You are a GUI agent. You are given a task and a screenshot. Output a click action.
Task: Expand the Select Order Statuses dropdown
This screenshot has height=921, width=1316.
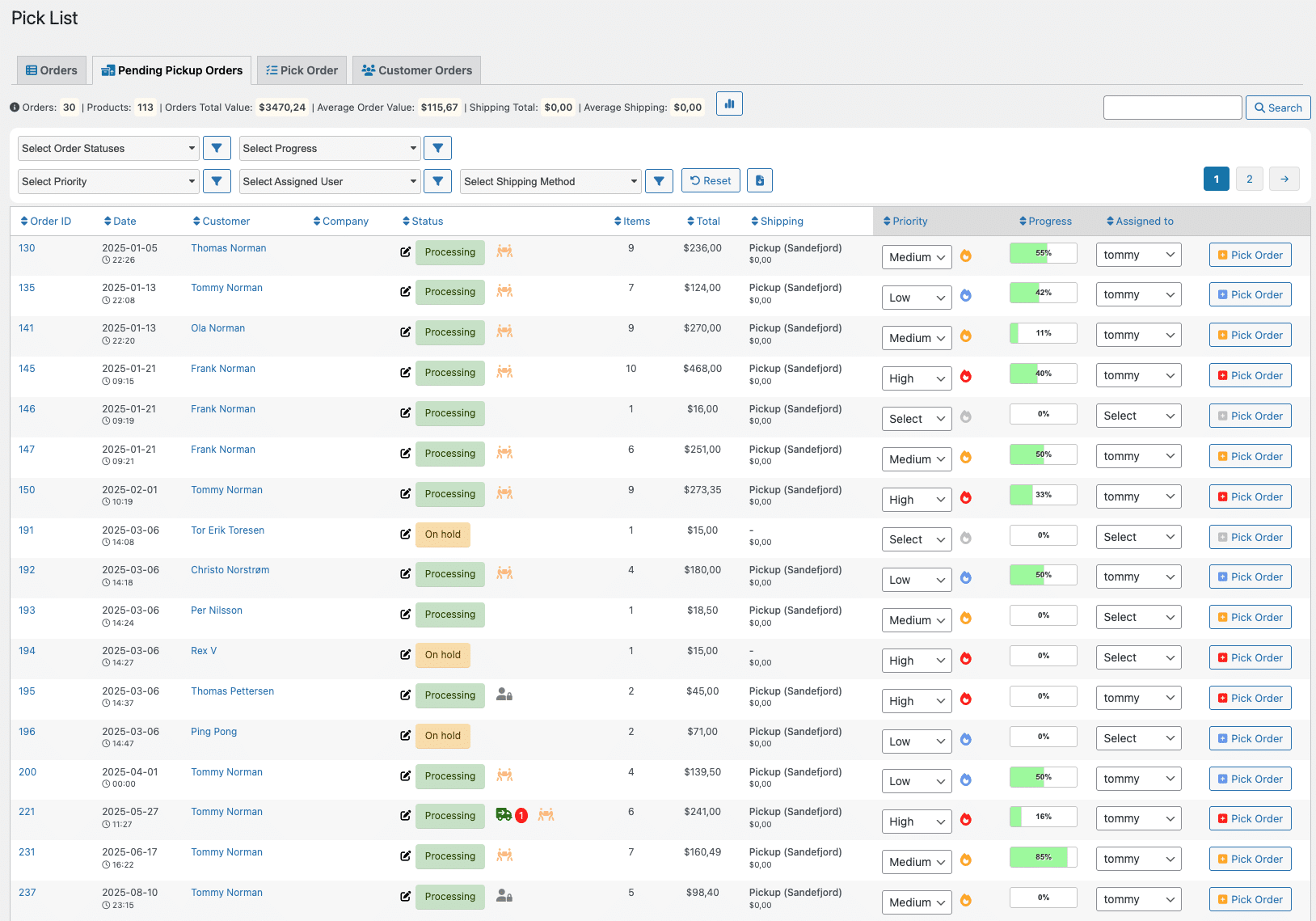point(108,148)
